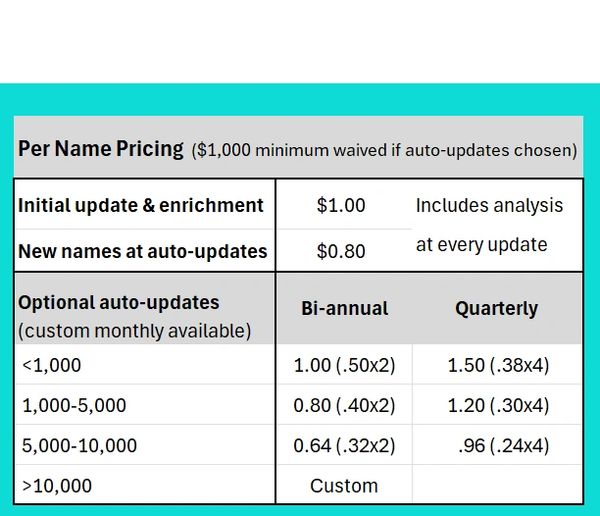The height and width of the screenshot is (516, 600).
Task: Select the 1.20 (.30x4) quarterly cell
Action: pyautogui.click(x=497, y=405)
